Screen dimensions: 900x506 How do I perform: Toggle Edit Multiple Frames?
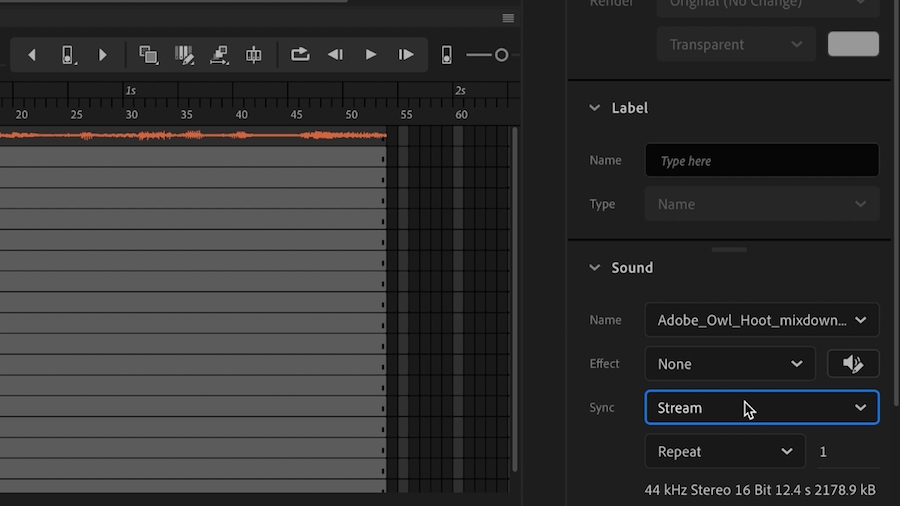point(184,55)
